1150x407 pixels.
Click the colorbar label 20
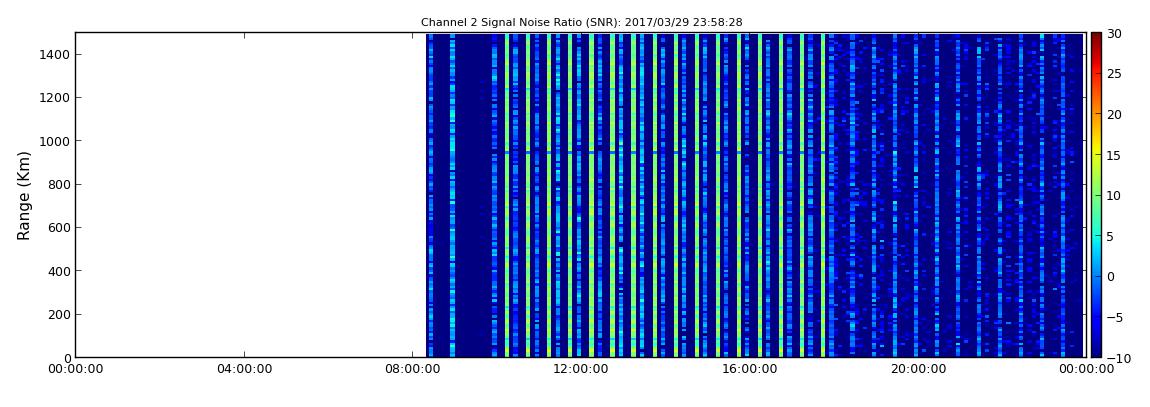(x=1115, y=114)
